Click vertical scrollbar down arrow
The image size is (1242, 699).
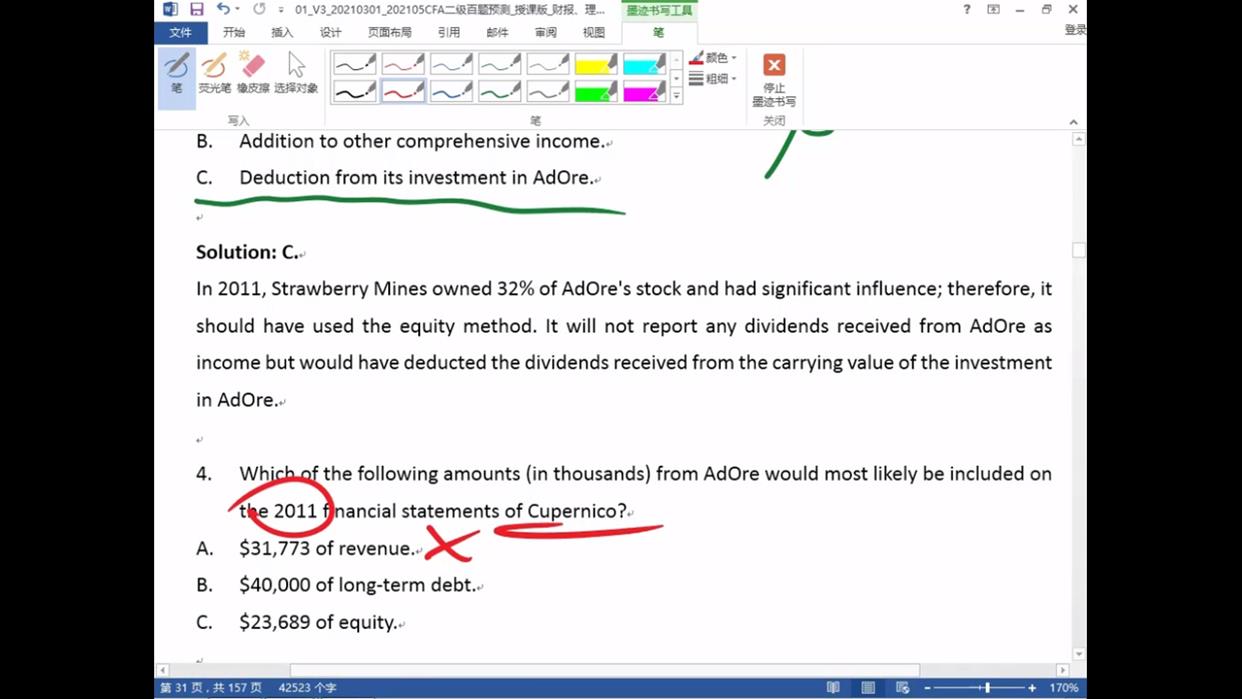tap(1078, 654)
